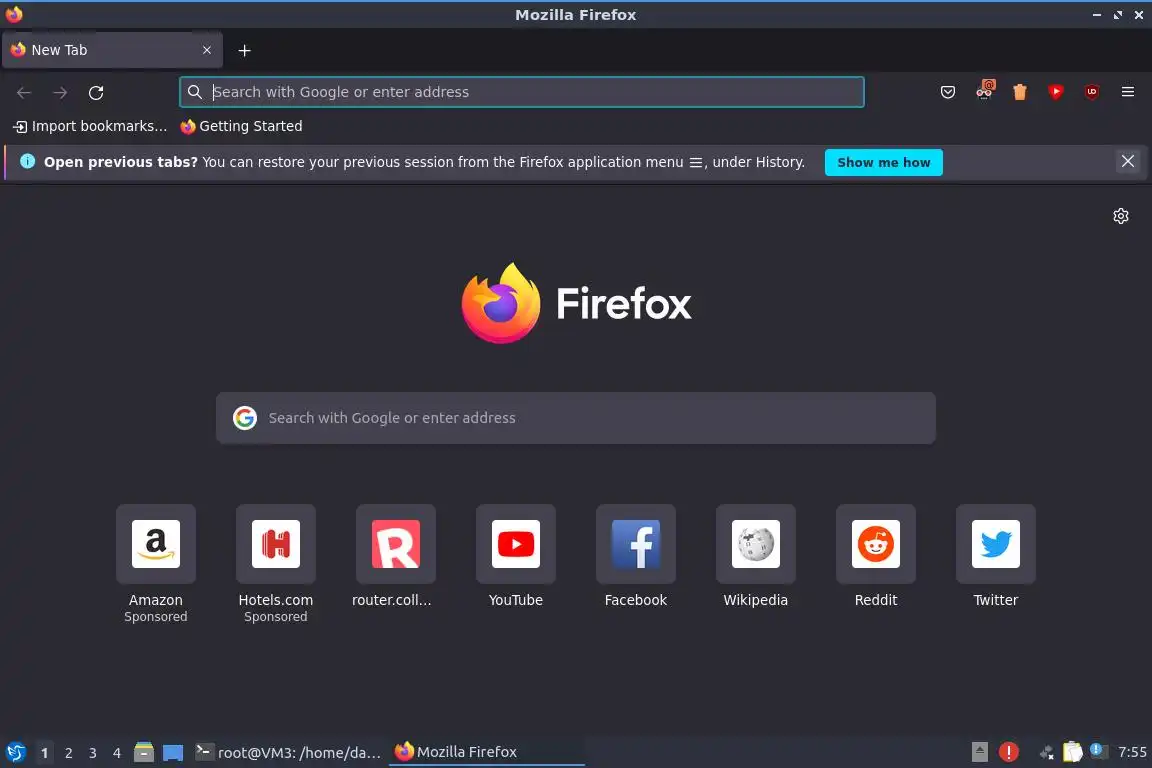
Task: Click Import bookmarks in bookmarks bar
Action: coord(90,126)
